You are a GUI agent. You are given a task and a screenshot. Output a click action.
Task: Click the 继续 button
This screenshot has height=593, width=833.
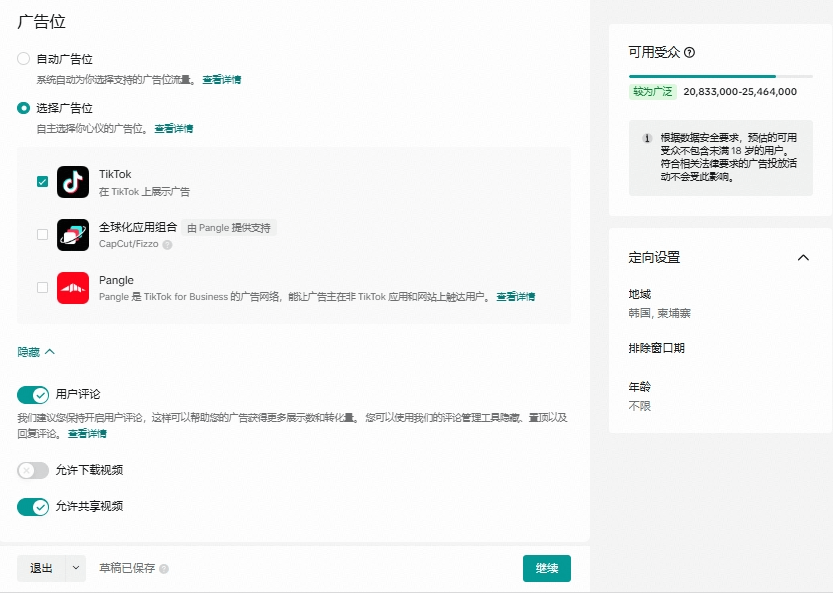(546, 568)
